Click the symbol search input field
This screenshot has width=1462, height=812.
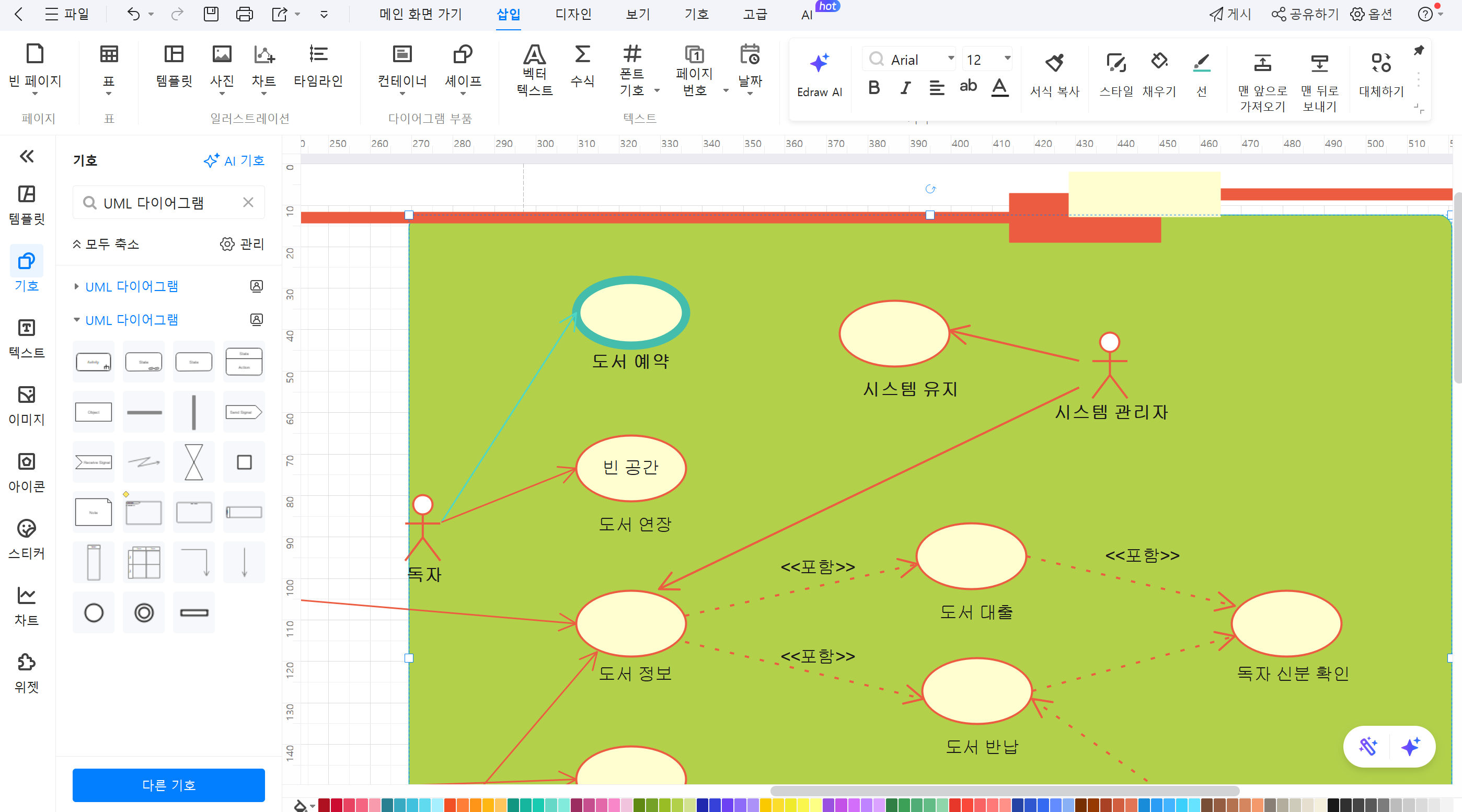pos(168,203)
